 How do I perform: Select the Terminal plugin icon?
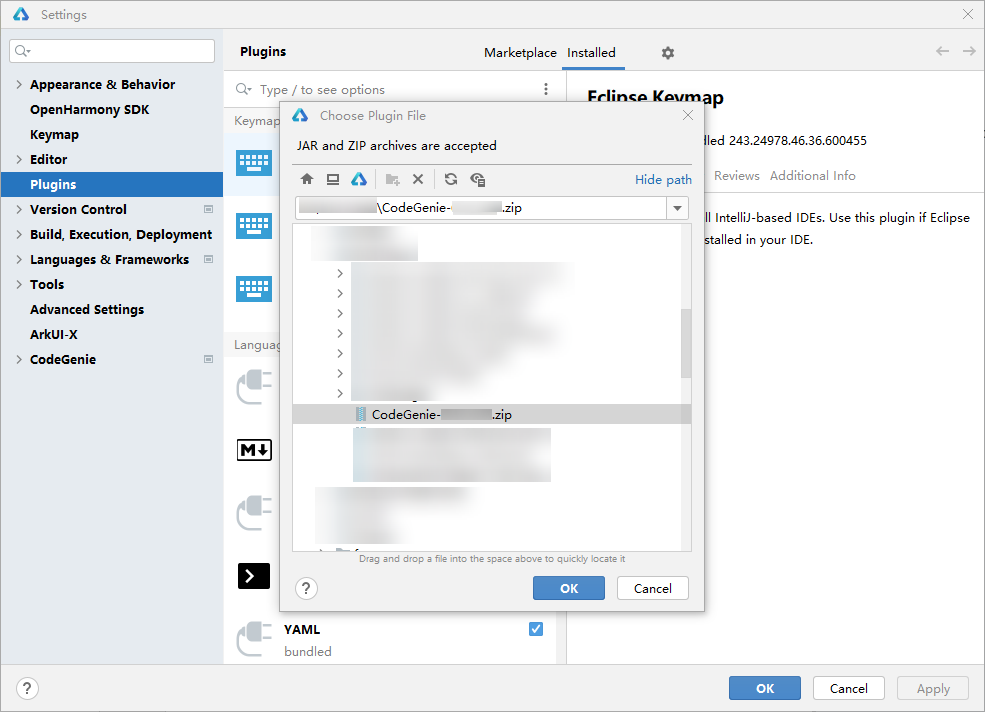[254, 576]
